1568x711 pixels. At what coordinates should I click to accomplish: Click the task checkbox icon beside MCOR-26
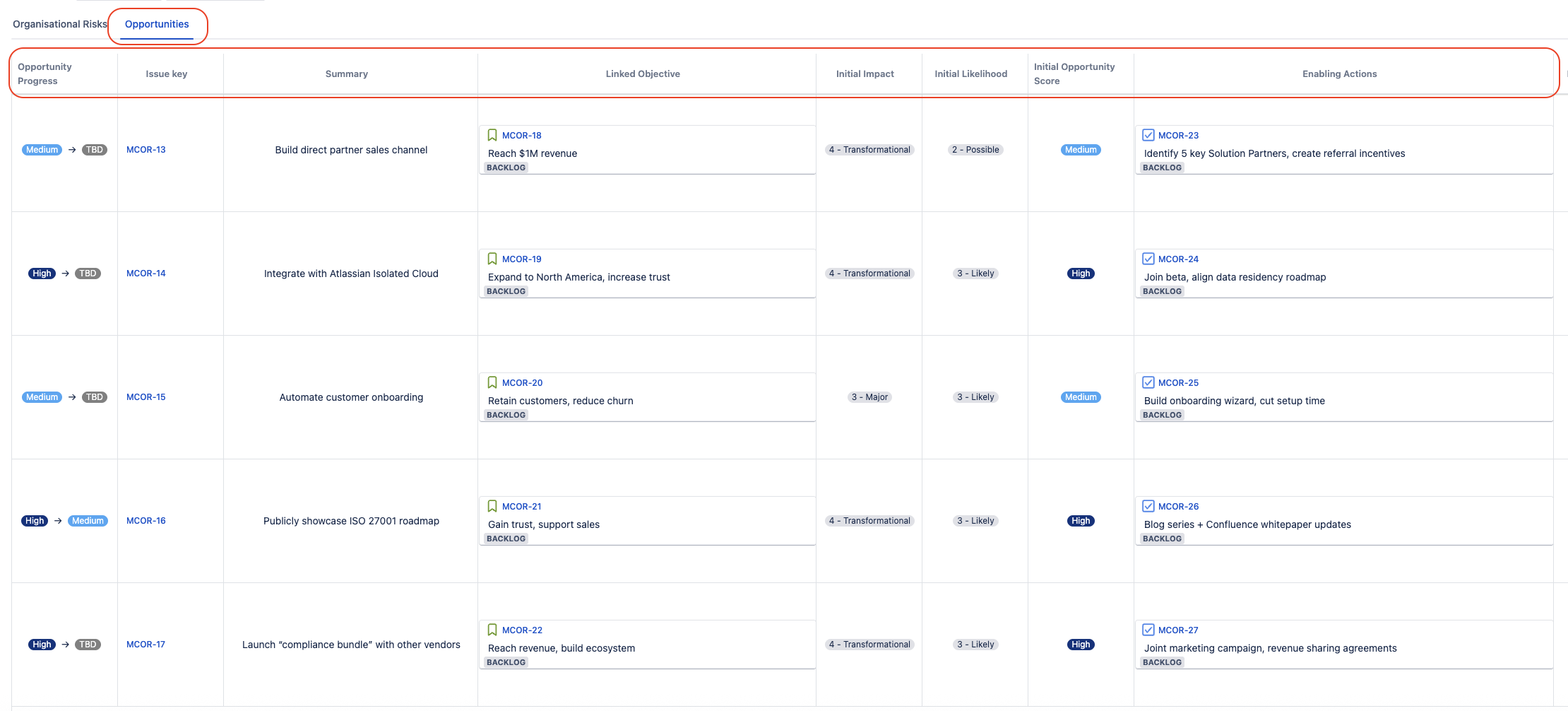coord(1148,506)
